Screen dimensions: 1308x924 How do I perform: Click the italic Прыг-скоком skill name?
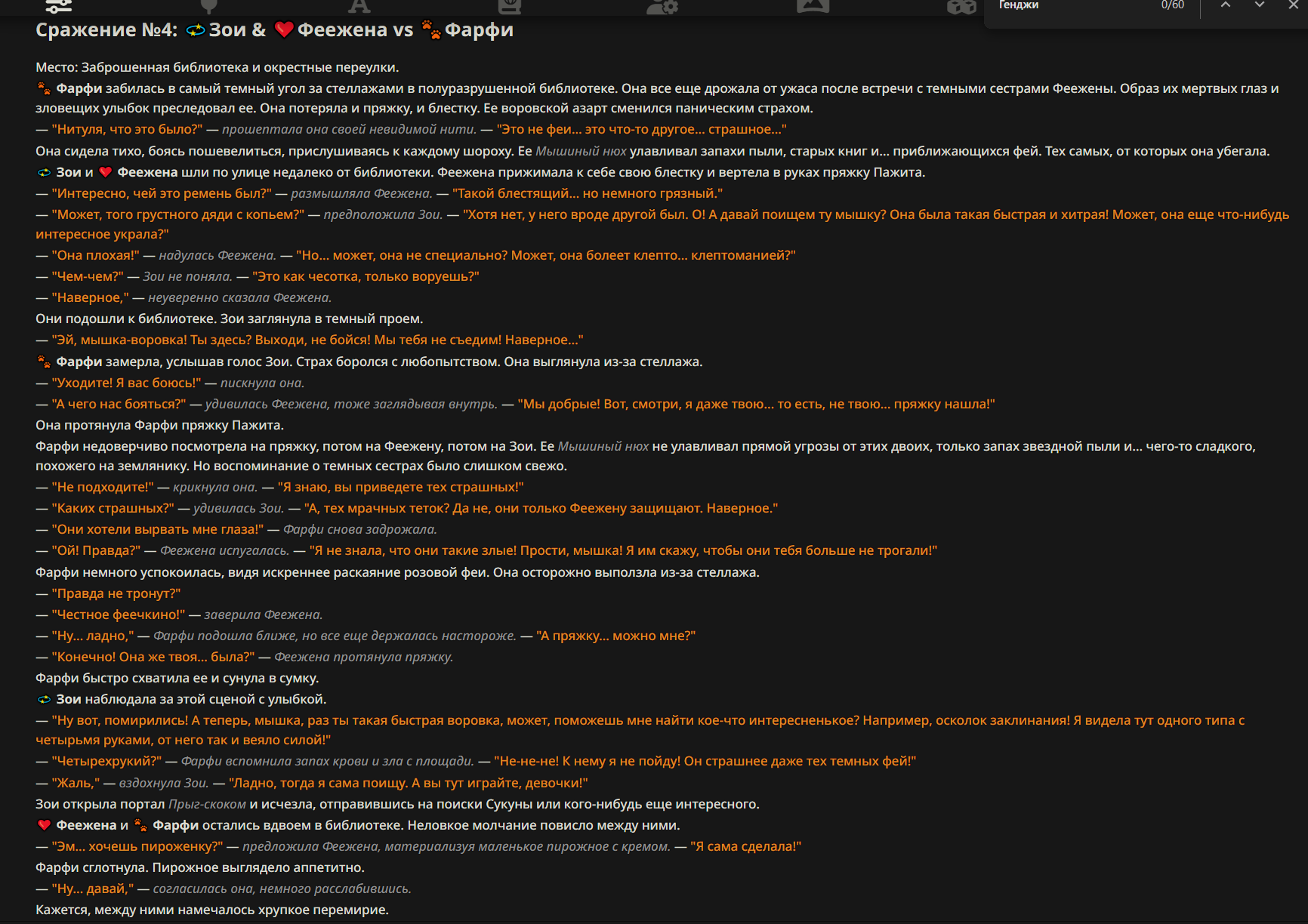[207, 804]
